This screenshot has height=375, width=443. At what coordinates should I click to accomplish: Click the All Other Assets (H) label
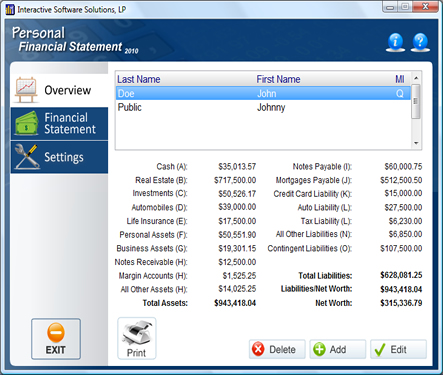[x=154, y=289]
